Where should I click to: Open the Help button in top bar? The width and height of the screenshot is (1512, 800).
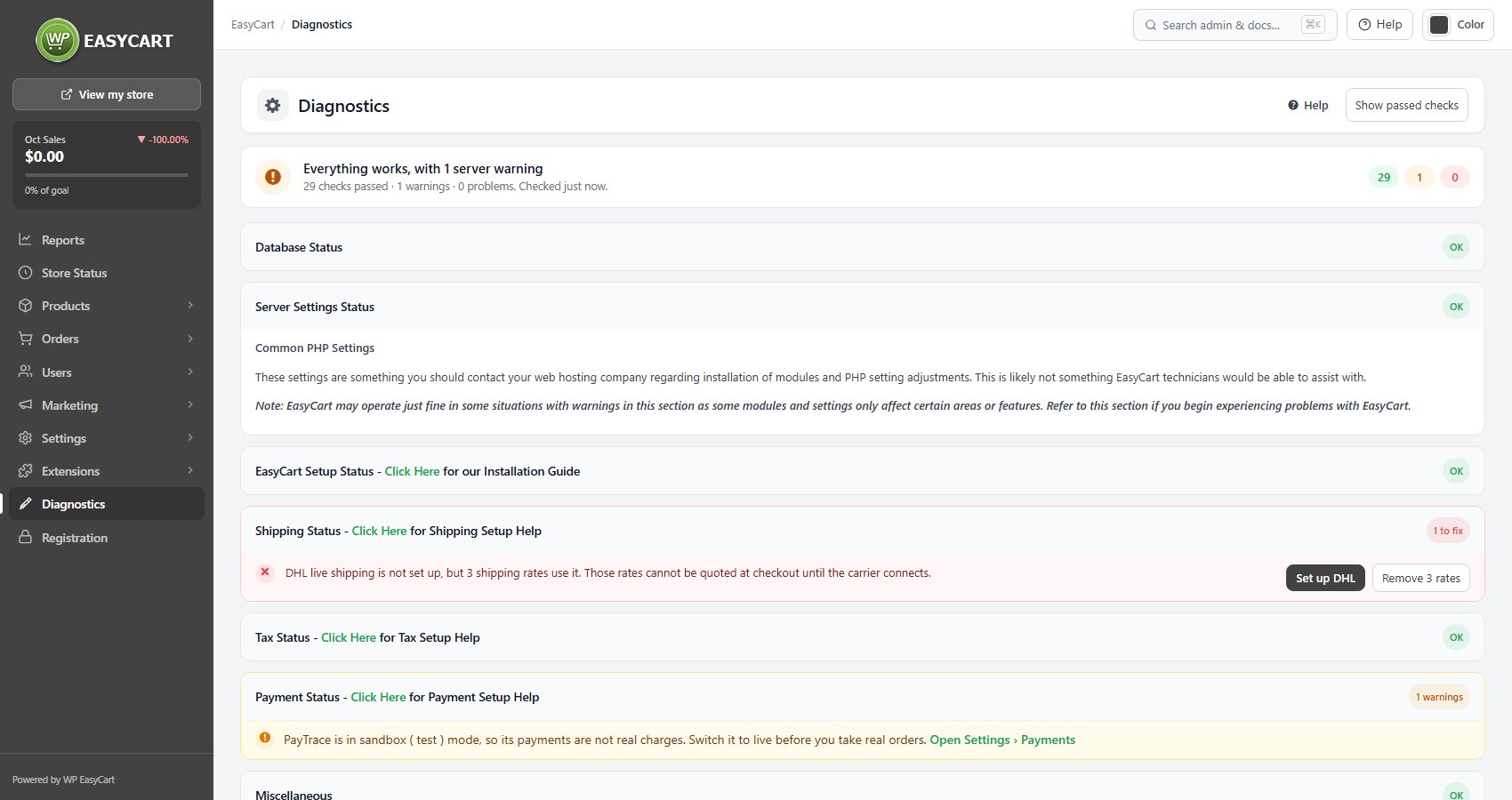click(1379, 25)
